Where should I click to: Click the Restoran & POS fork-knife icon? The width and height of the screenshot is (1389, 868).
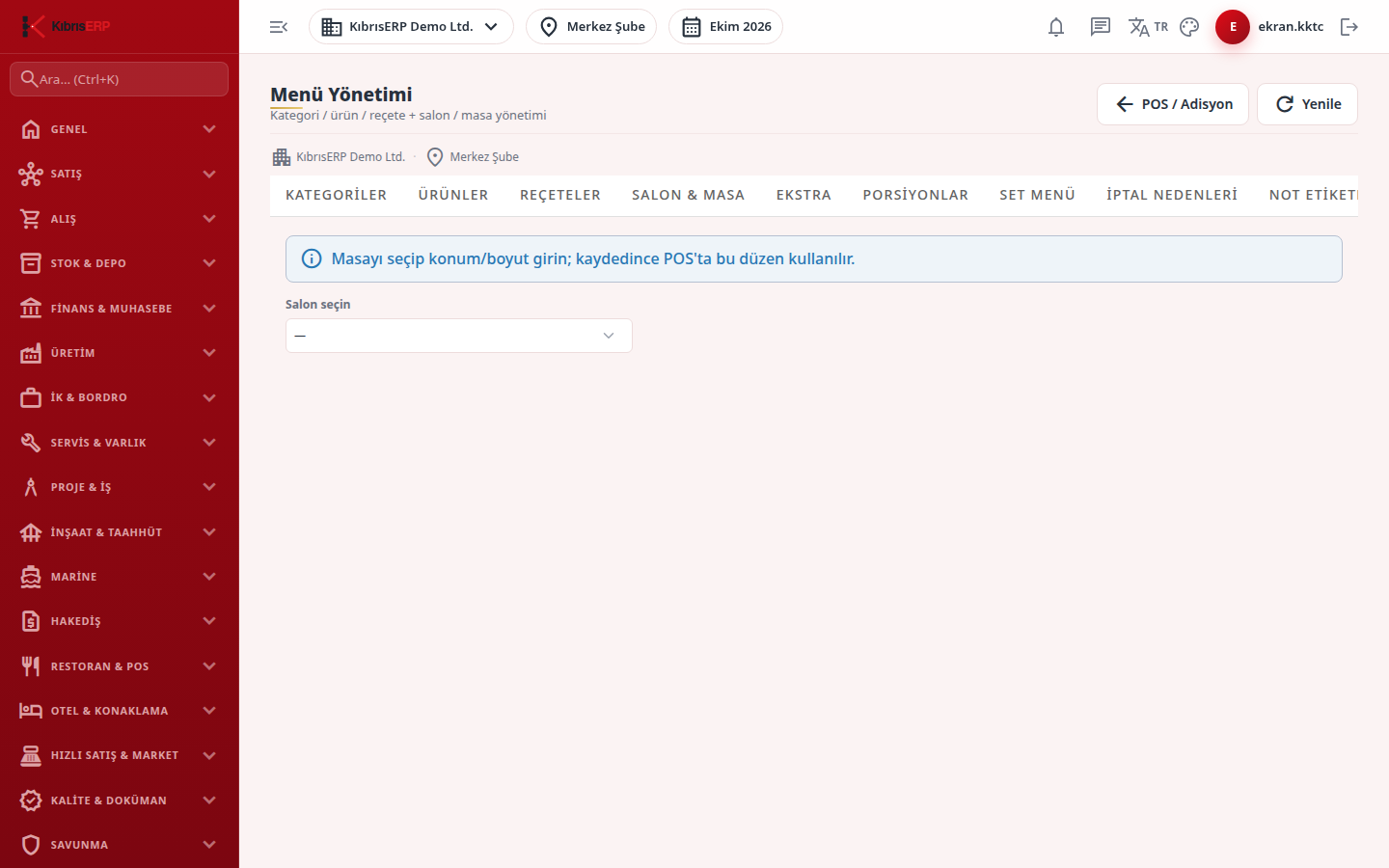click(31, 666)
